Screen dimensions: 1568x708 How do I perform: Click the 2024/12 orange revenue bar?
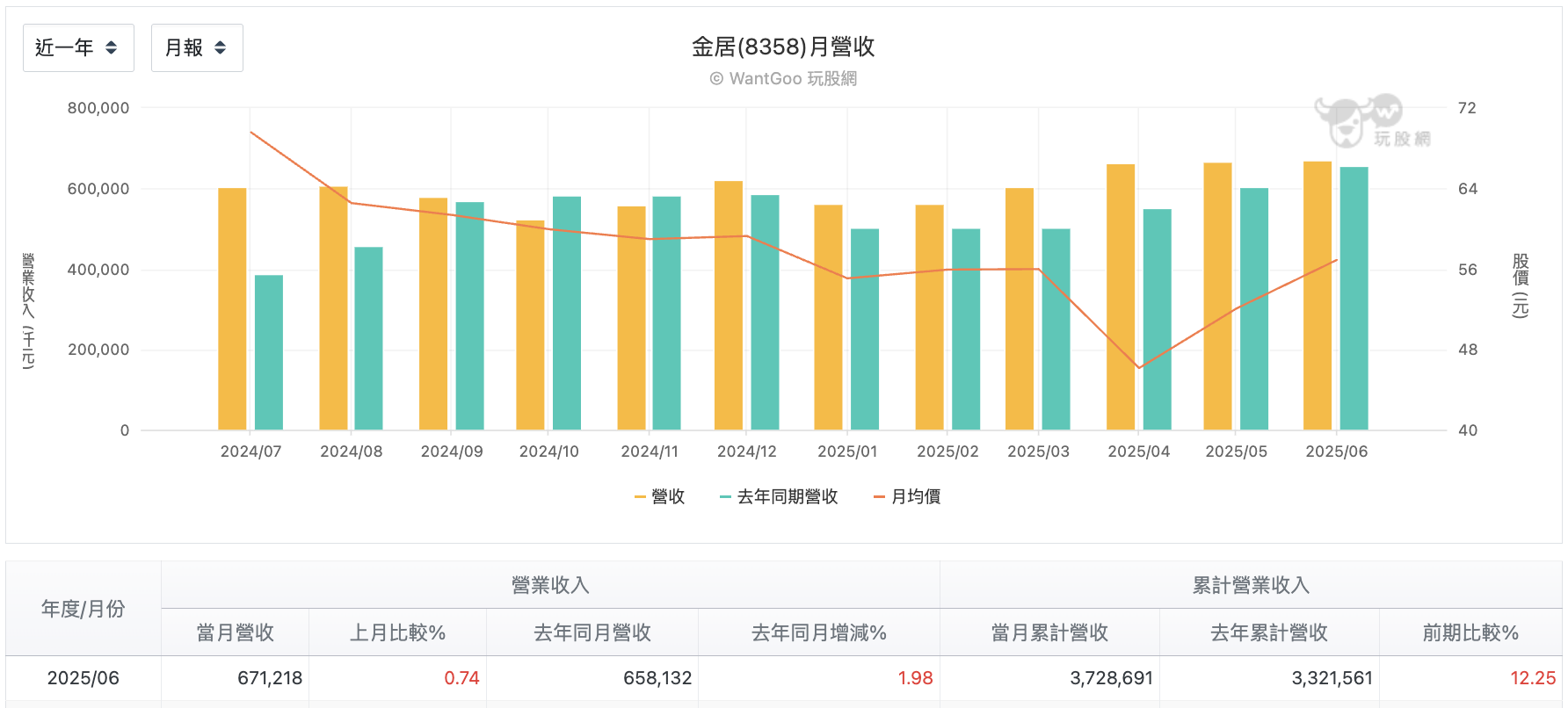(729, 306)
